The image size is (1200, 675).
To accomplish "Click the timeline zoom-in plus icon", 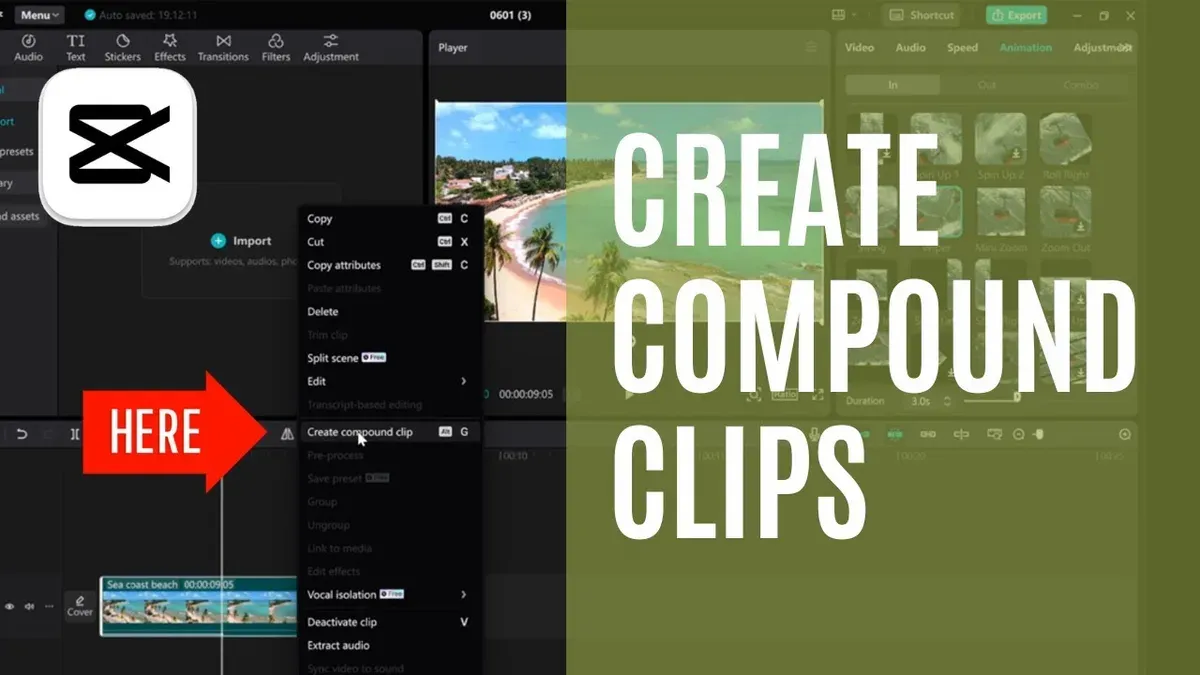I will point(1125,434).
